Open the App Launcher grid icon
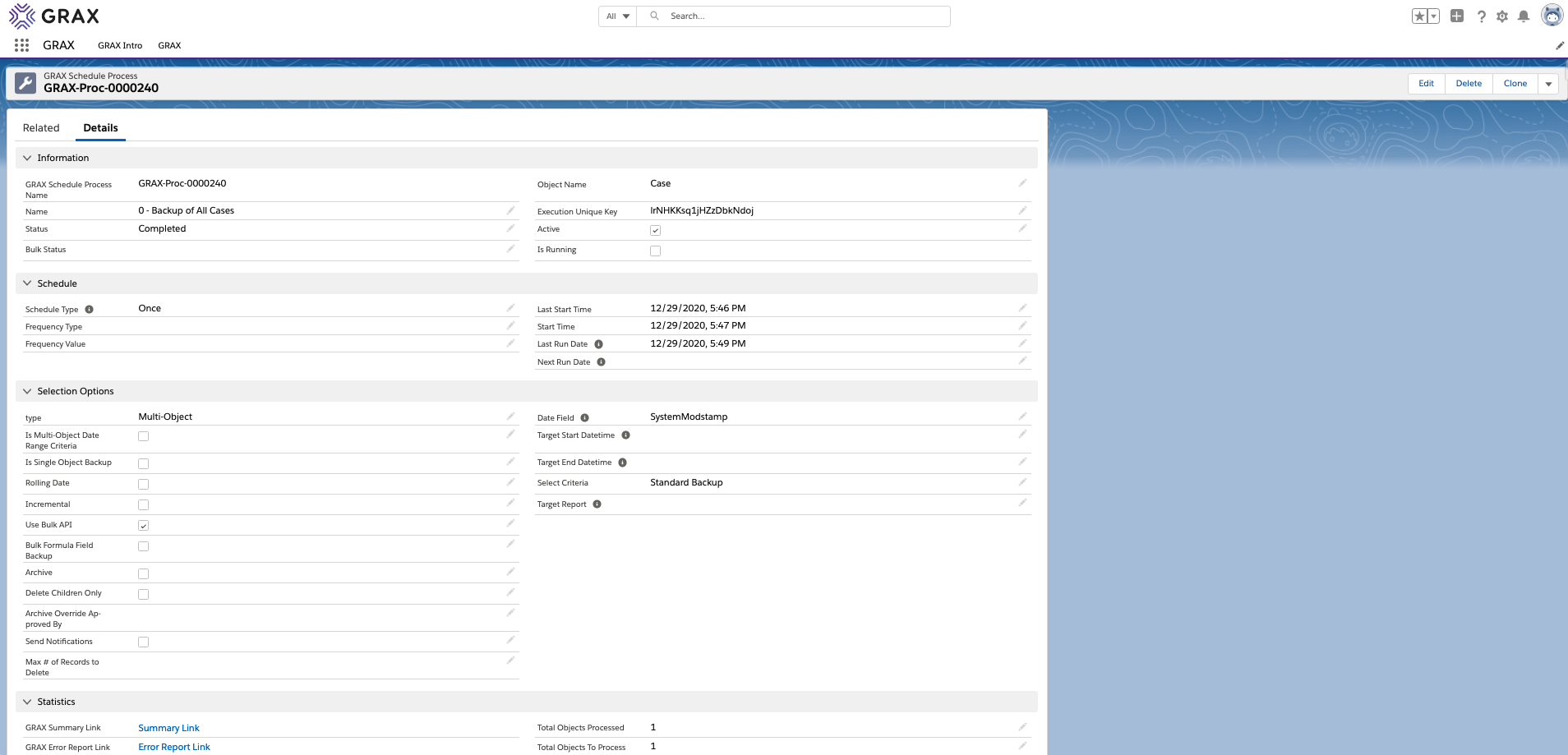This screenshot has width=1568, height=755. pyautogui.click(x=22, y=45)
